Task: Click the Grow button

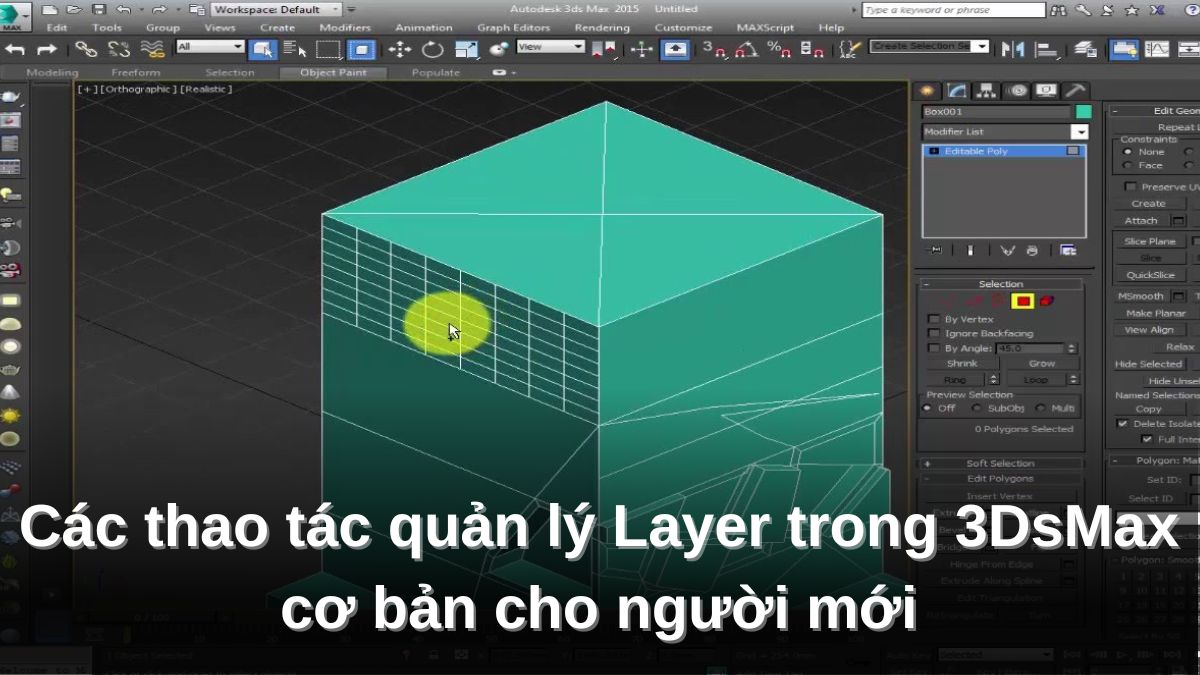Action: [1042, 364]
